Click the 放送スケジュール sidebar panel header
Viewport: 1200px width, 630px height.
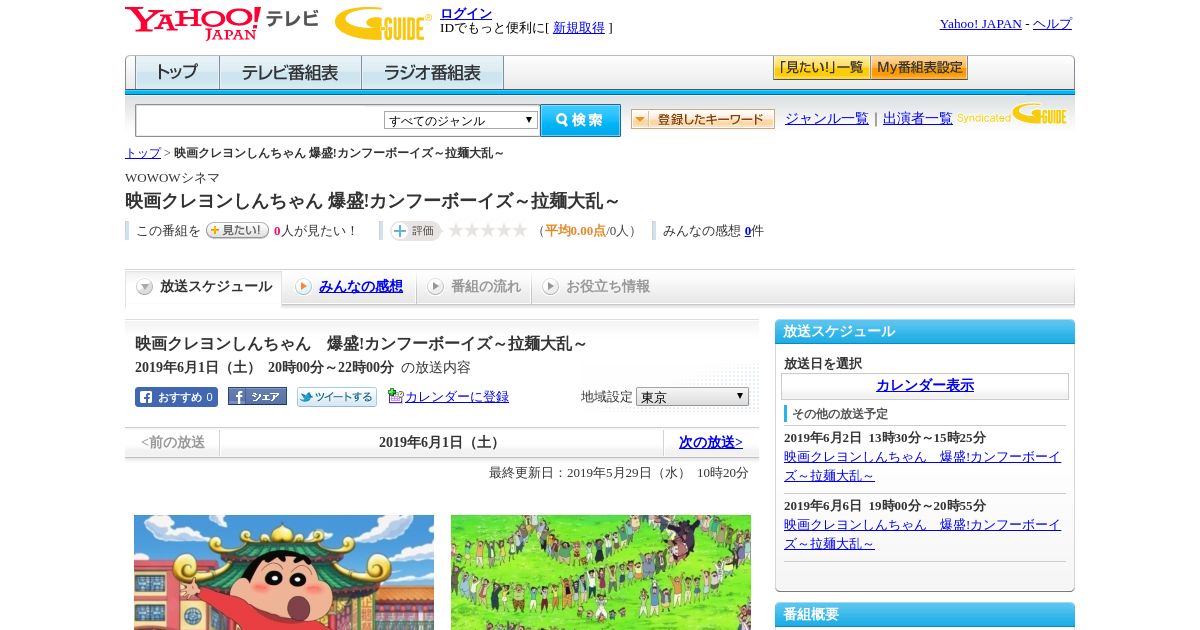925,332
